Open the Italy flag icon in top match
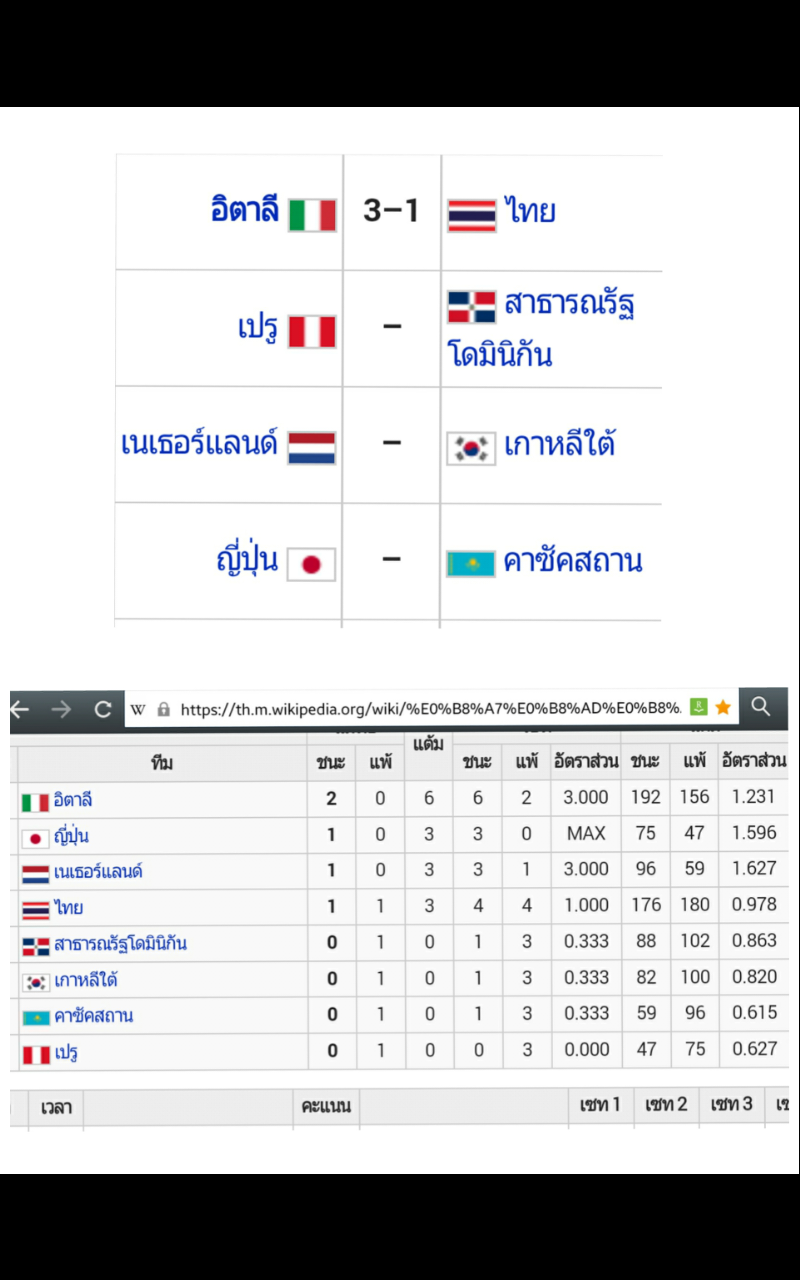This screenshot has width=800, height=1280. (x=312, y=215)
